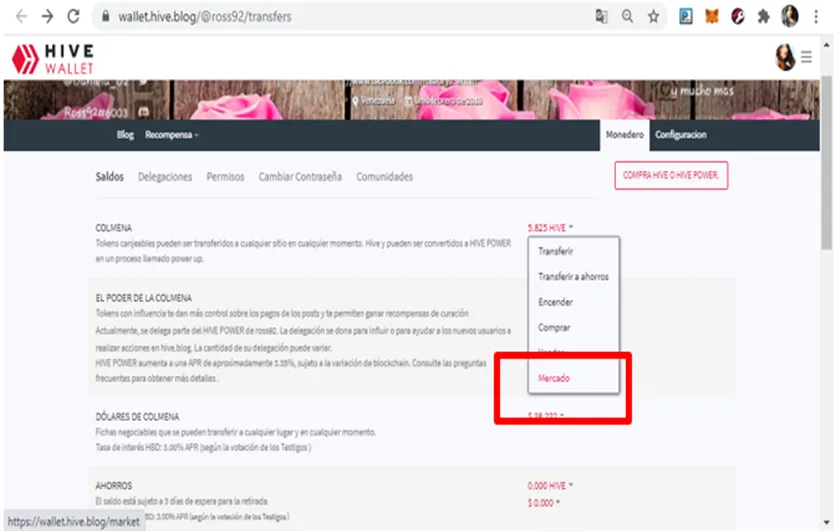This screenshot has height=531, width=834.
Task: Click the AHORROS heading text
Action: coord(113,486)
